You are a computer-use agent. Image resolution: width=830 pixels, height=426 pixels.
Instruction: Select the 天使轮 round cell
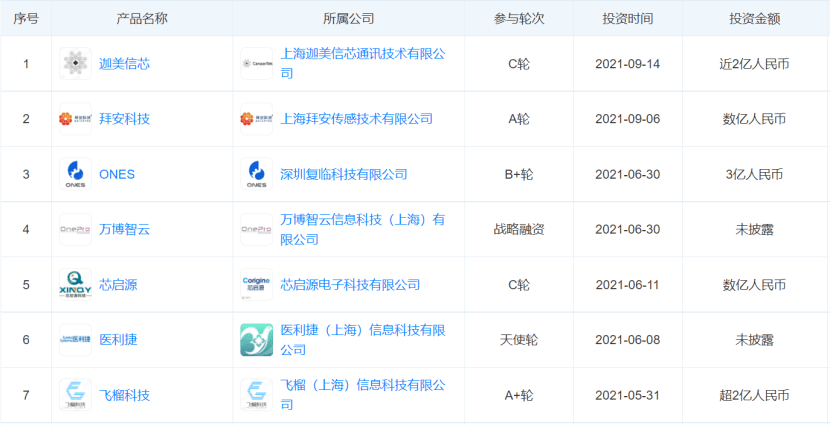coord(519,340)
